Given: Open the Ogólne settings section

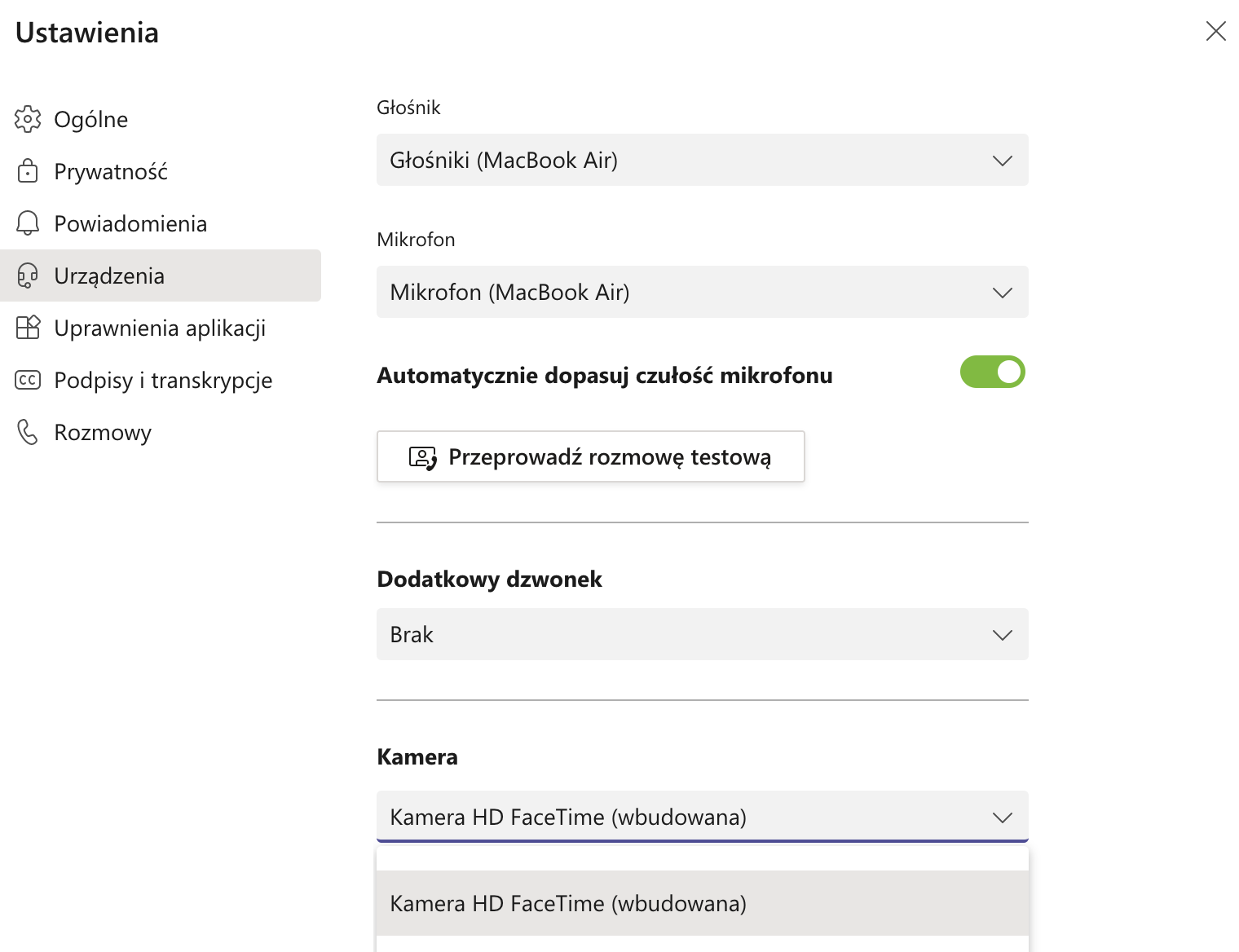Looking at the screenshot, I should click(x=161, y=119).
